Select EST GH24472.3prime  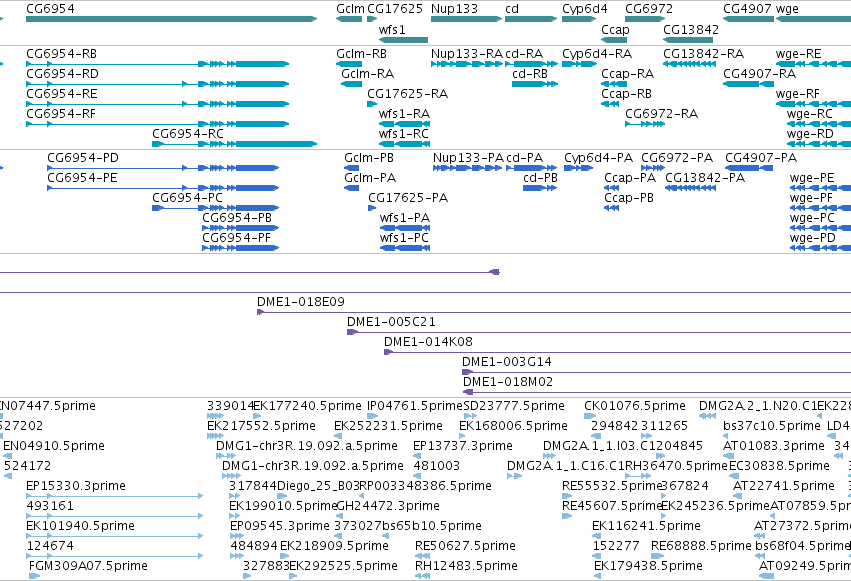pos(339,516)
